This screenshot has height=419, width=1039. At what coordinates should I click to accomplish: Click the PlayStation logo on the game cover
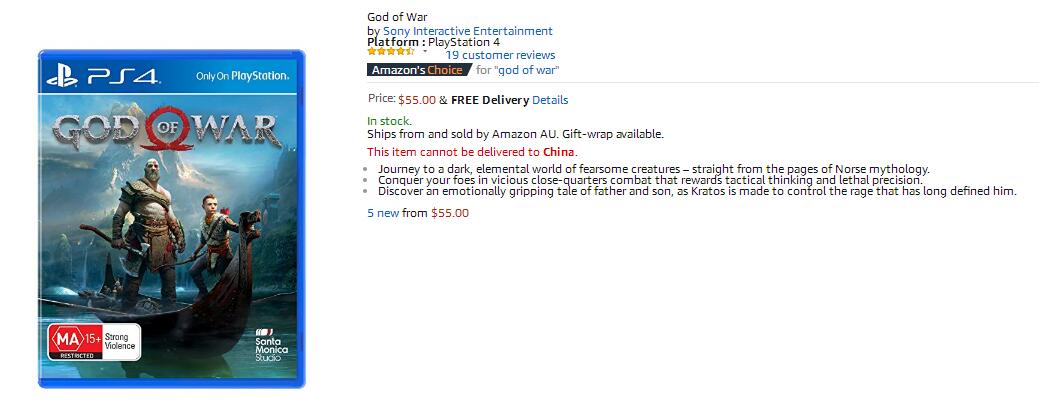[x=62, y=76]
